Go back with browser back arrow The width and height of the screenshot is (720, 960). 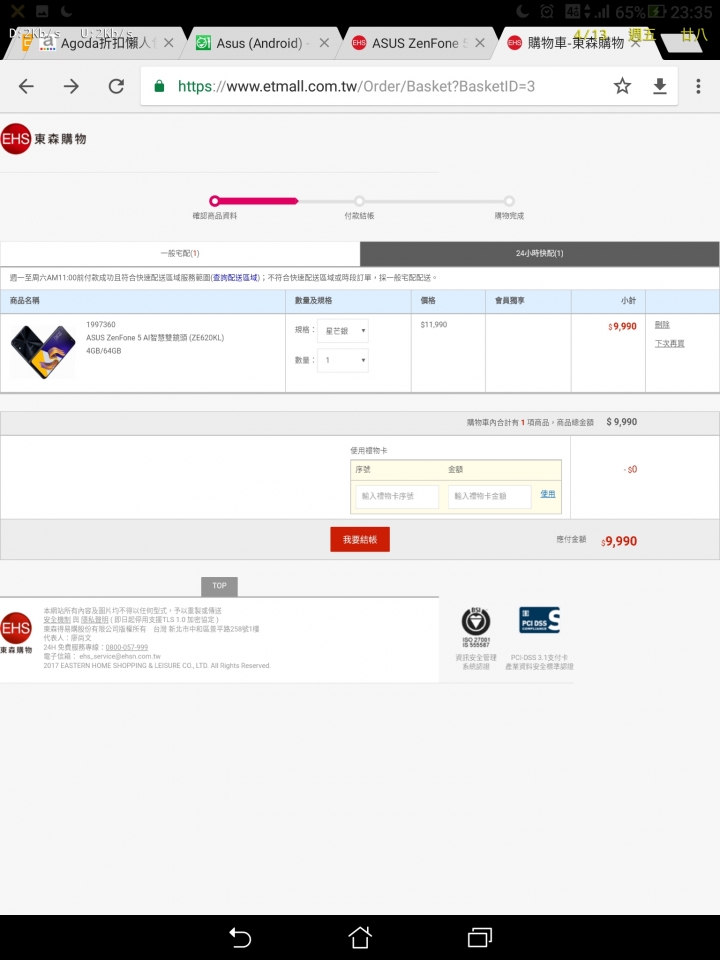coord(26,86)
